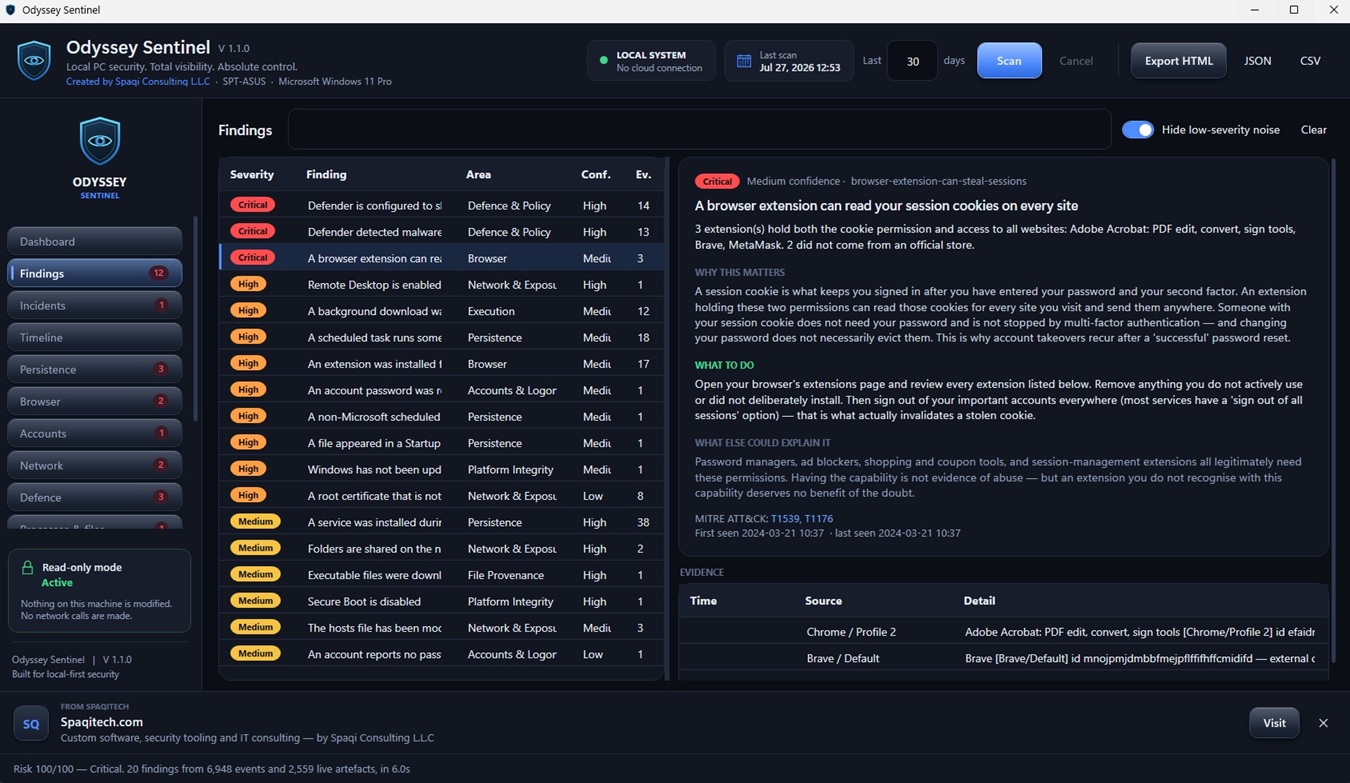
Task: Open the Dashboard section
Action: [x=95, y=241]
